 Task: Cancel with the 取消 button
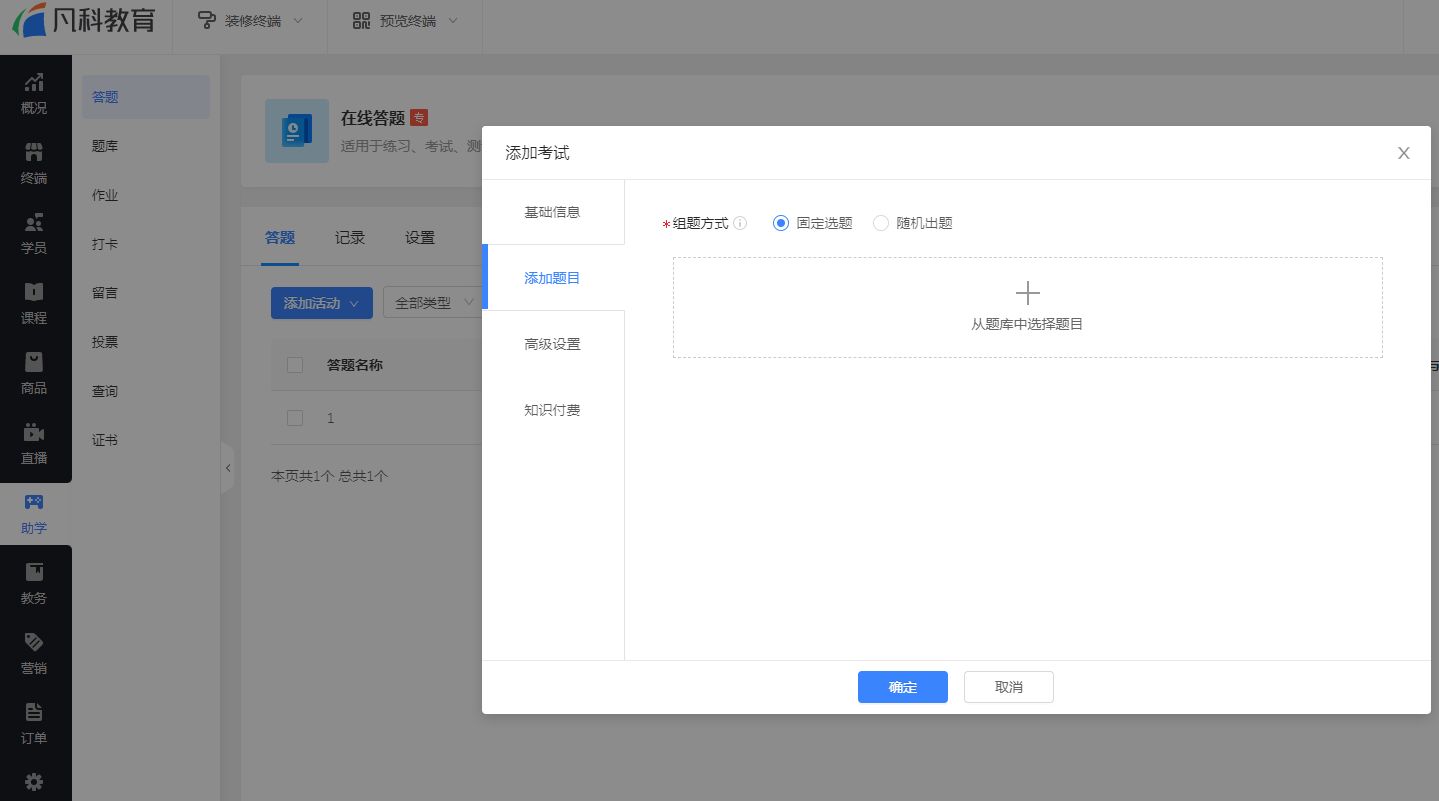[1009, 687]
